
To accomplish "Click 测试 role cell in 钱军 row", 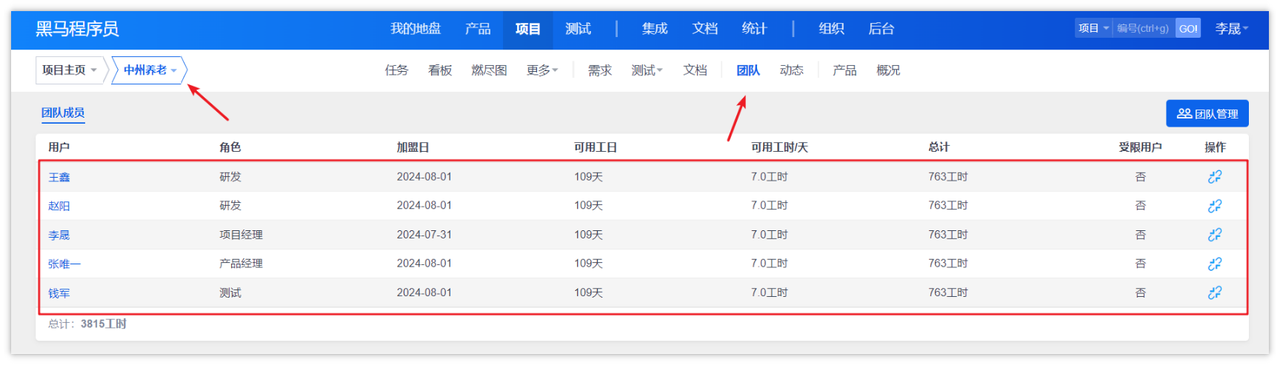I will (230, 293).
